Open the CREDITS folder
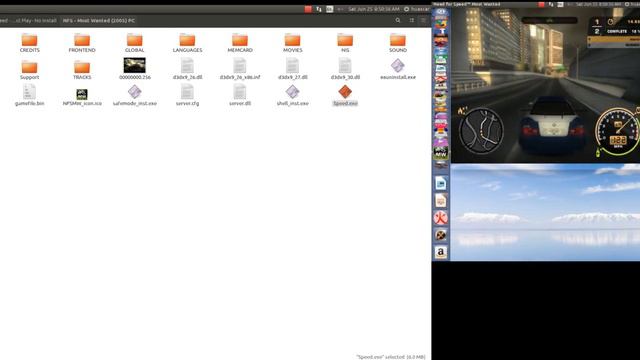 coord(29,43)
